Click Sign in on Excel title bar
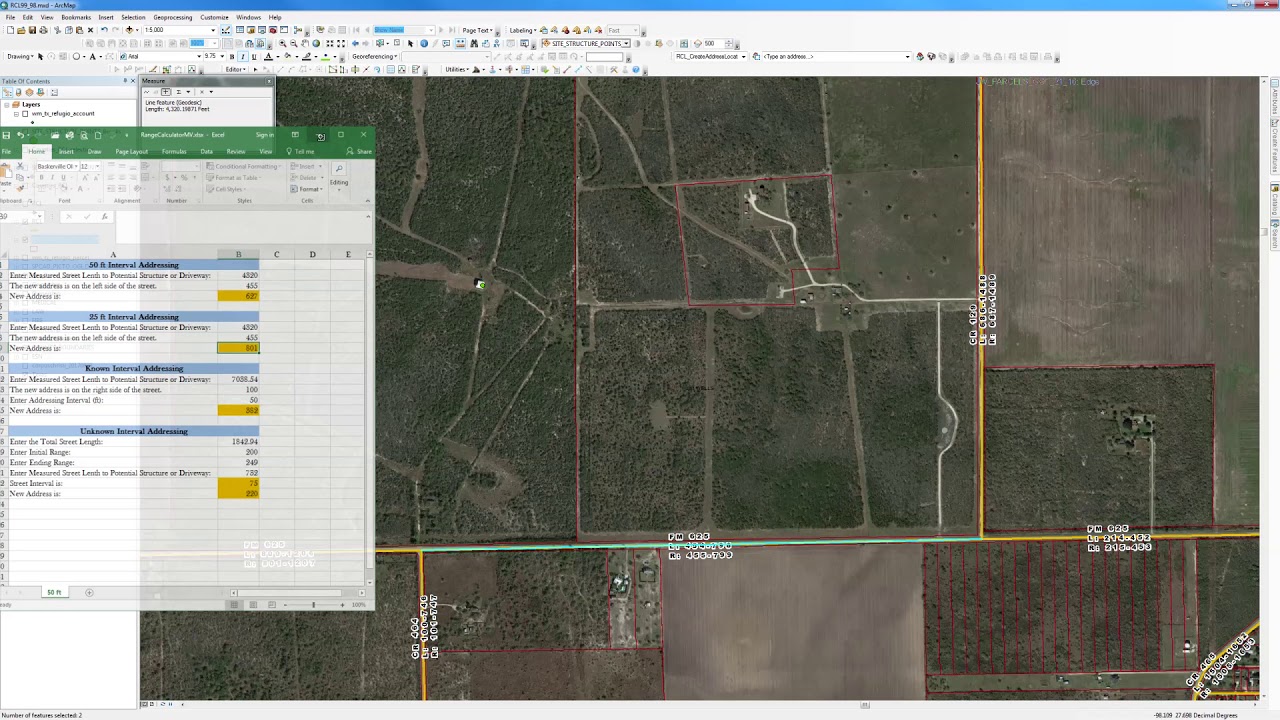The image size is (1280, 720). pyautogui.click(x=264, y=135)
